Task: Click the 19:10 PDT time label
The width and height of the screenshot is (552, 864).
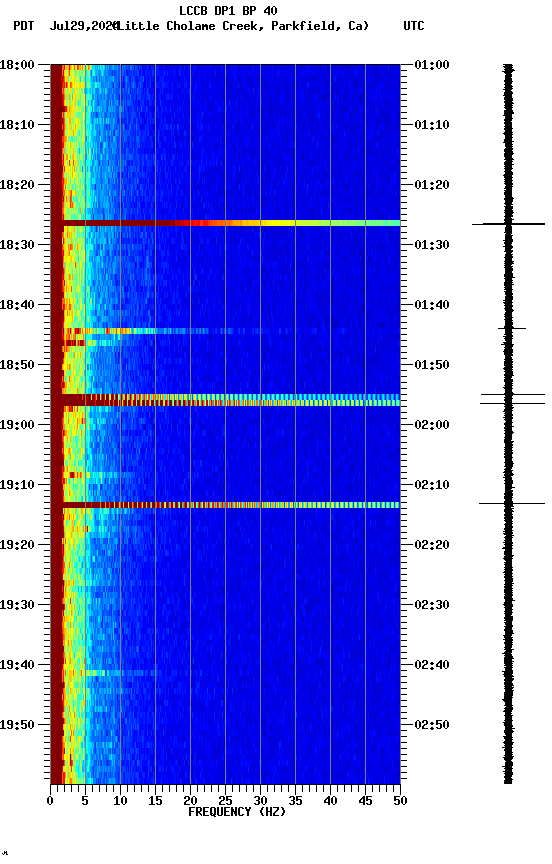Action: 17,485
